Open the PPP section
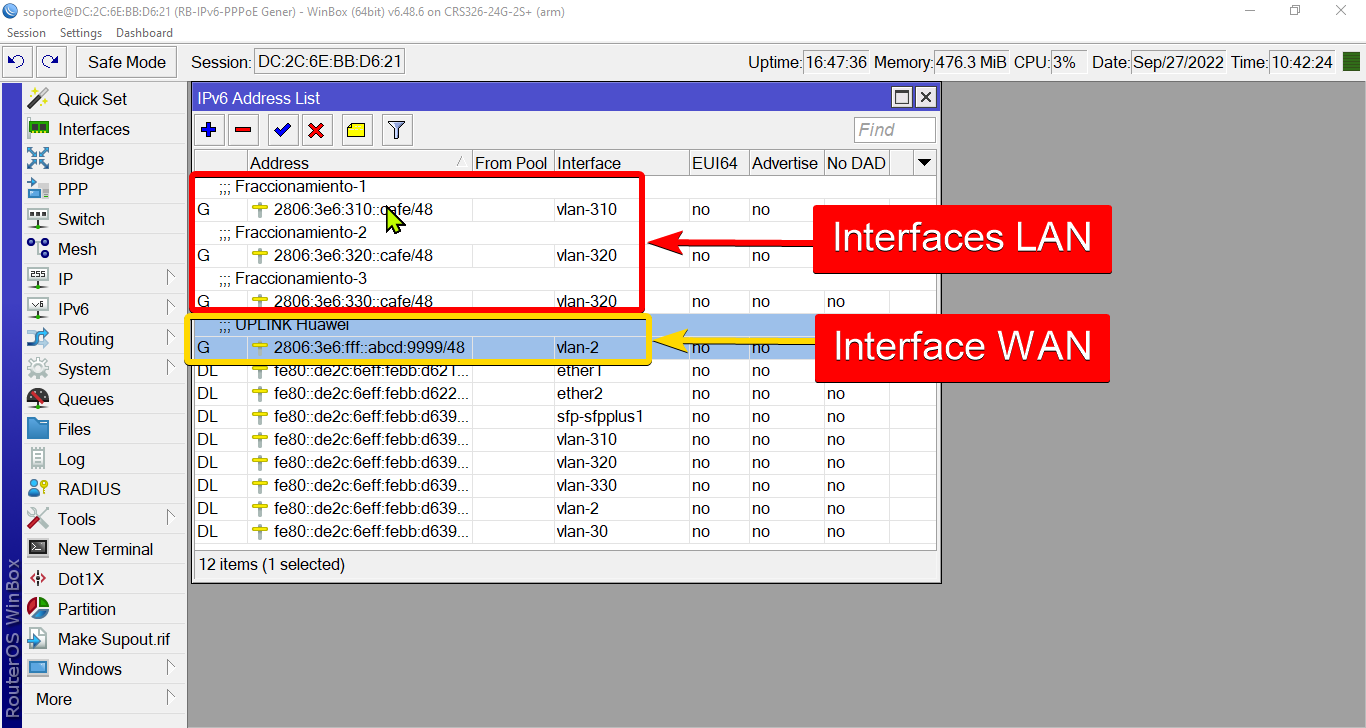The width and height of the screenshot is (1366, 728). coord(72,189)
